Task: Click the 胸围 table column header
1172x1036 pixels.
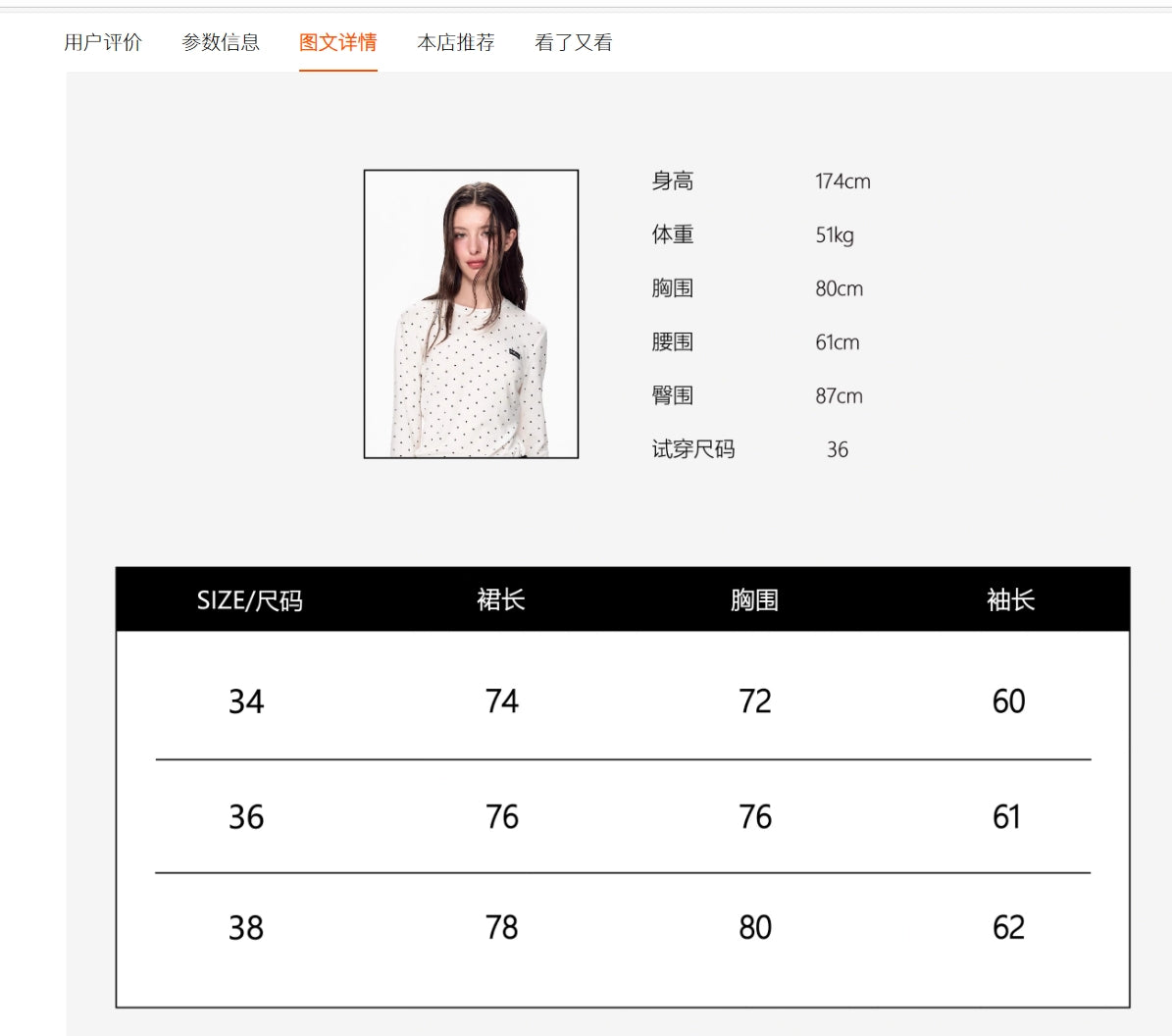Action: (x=754, y=599)
